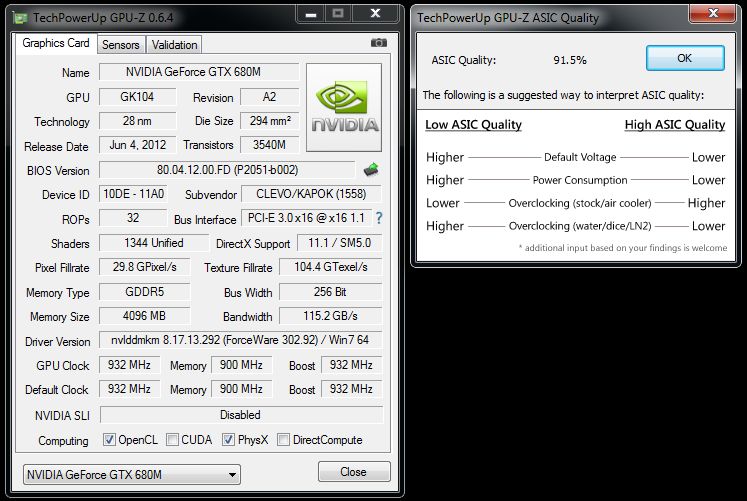The image size is (747, 501).
Task: Minimize the GPU-Z main window
Action: point(311,14)
